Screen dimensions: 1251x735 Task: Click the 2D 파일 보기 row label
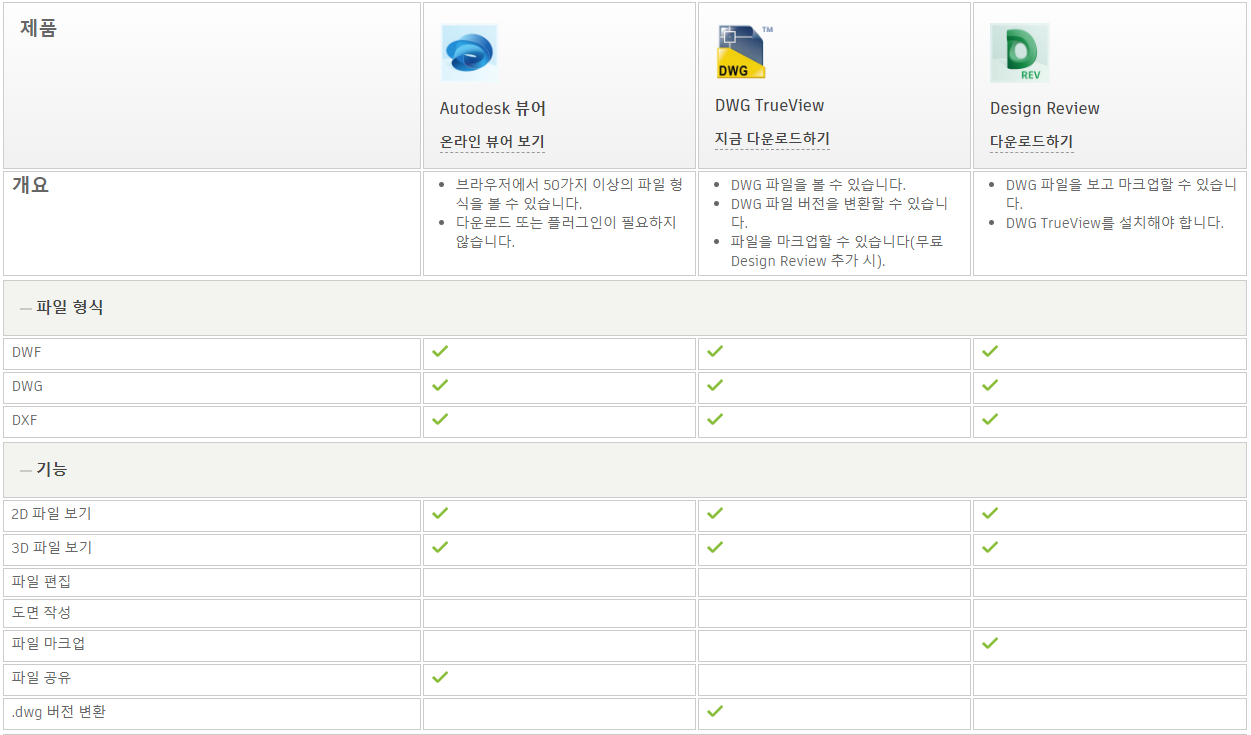[x=52, y=514]
